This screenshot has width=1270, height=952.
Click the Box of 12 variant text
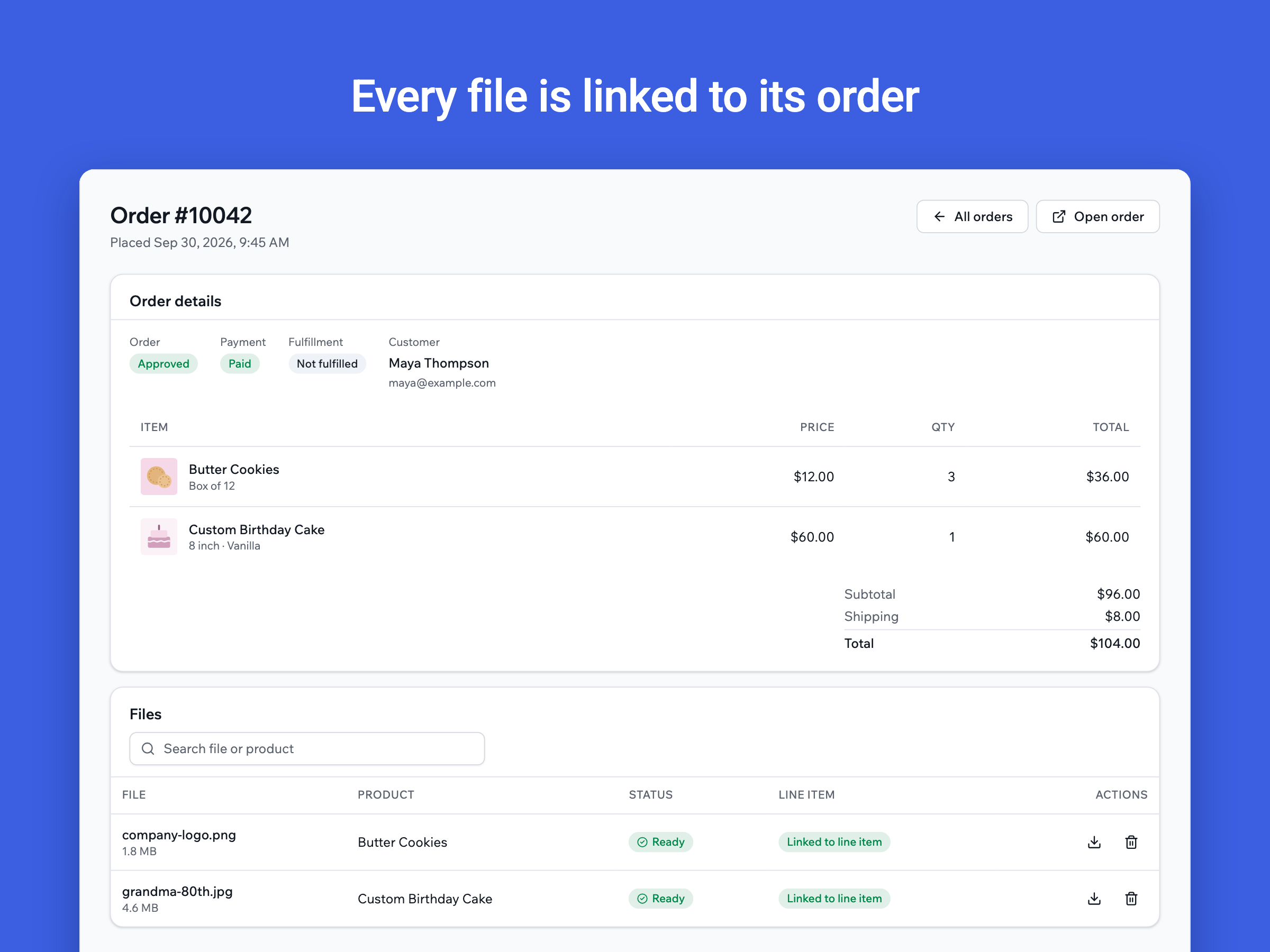212,486
